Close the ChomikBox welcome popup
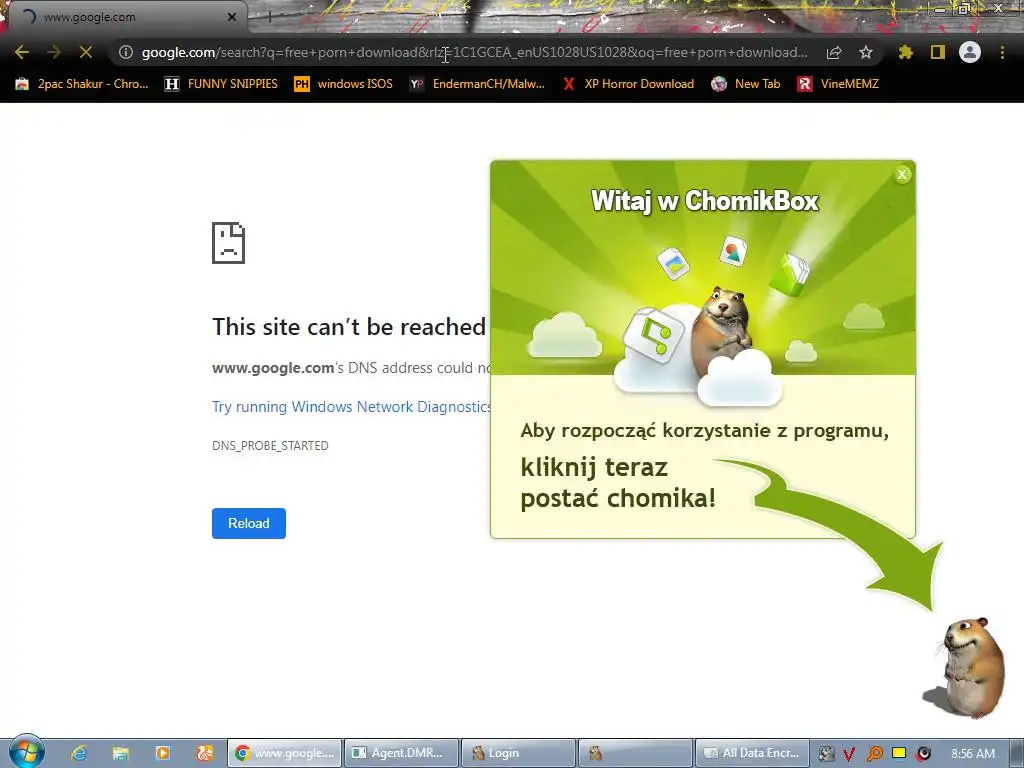The width and height of the screenshot is (1024, 768). [x=902, y=174]
